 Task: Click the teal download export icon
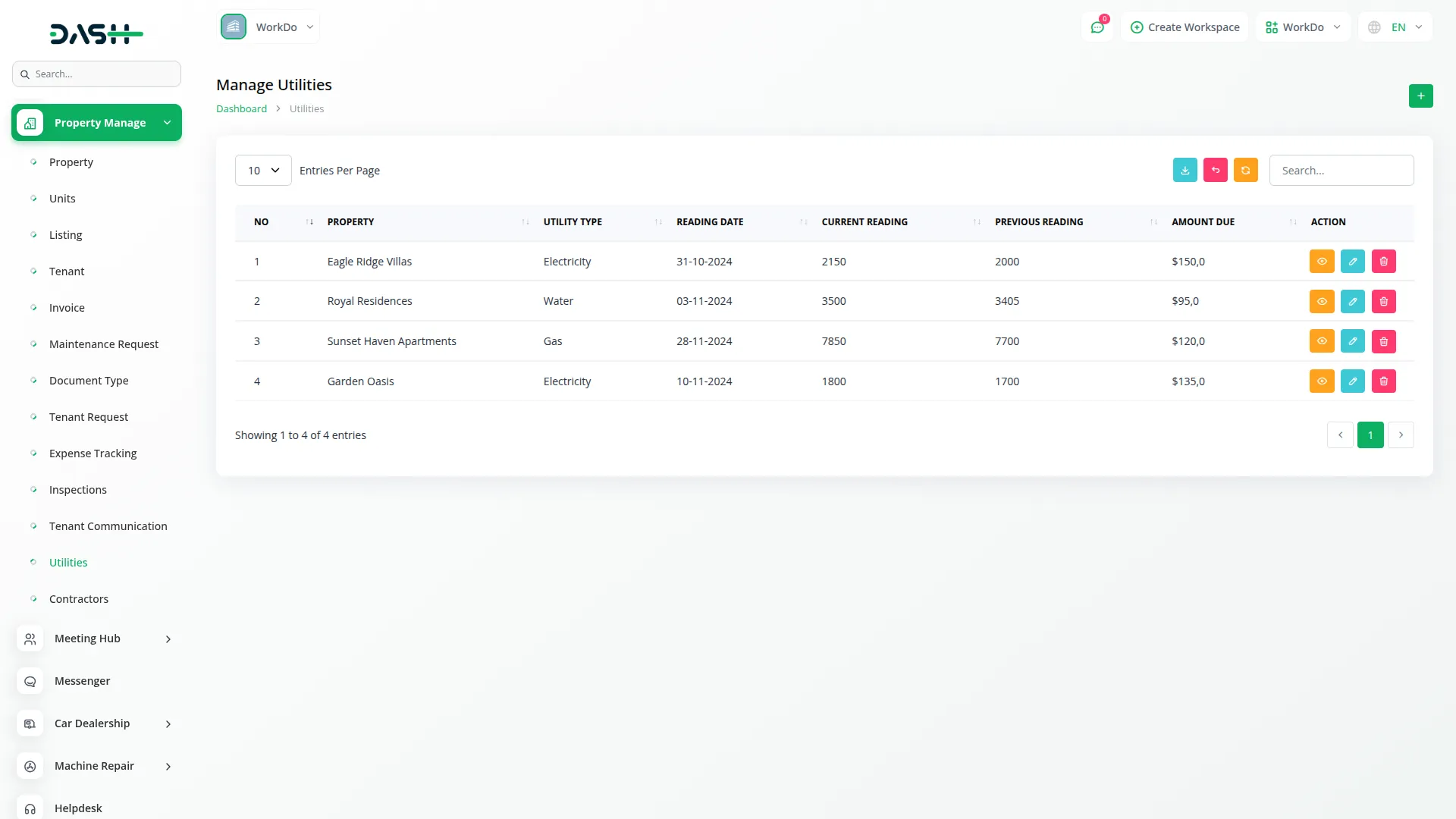coord(1185,171)
